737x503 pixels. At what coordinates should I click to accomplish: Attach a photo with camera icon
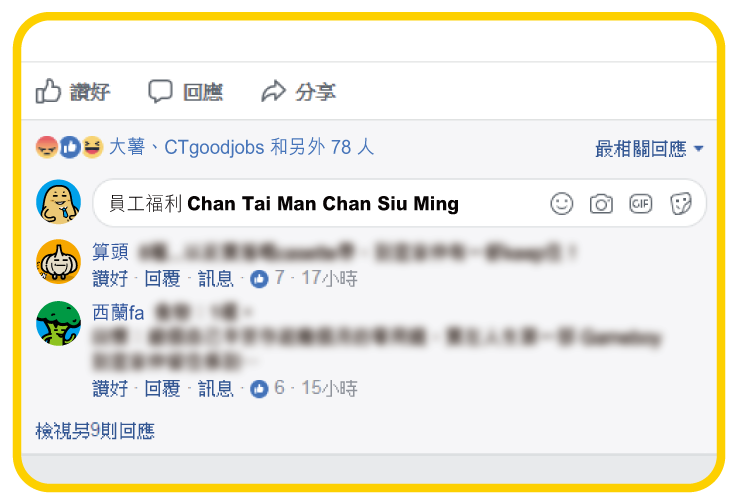(x=601, y=204)
